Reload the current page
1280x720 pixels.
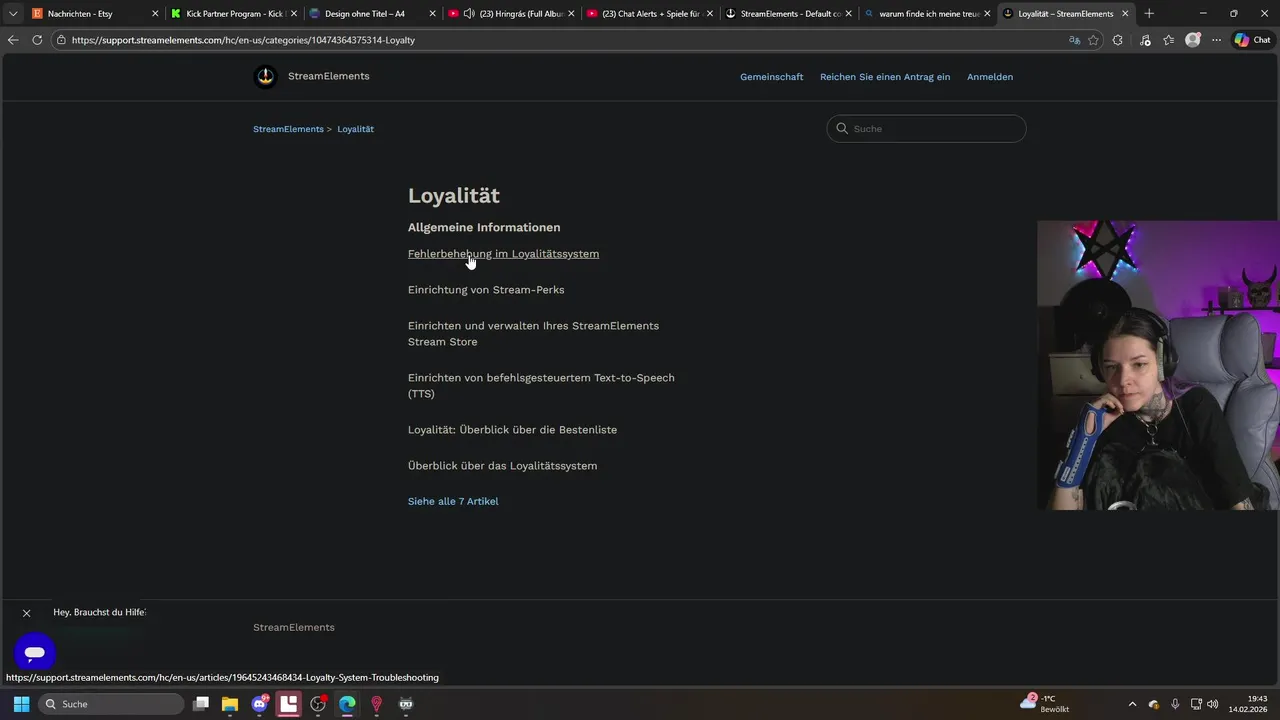(x=37, y=40)
